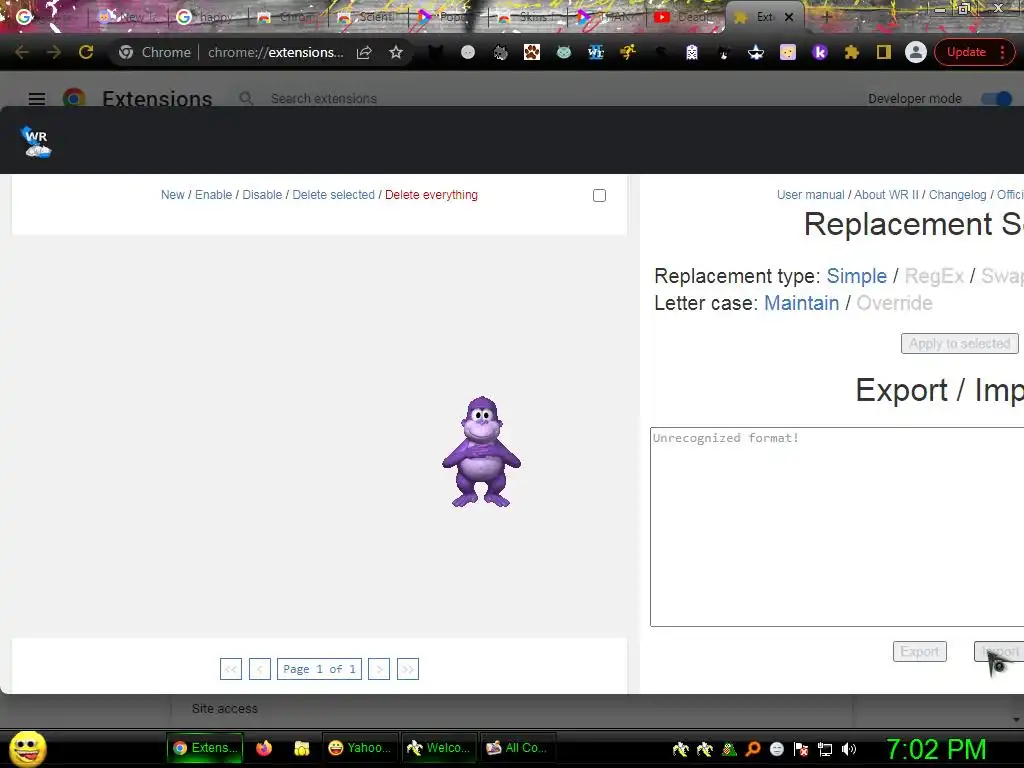Click Delete selected link
Viewport: 1024px width, 768px height.
[333, 195]
